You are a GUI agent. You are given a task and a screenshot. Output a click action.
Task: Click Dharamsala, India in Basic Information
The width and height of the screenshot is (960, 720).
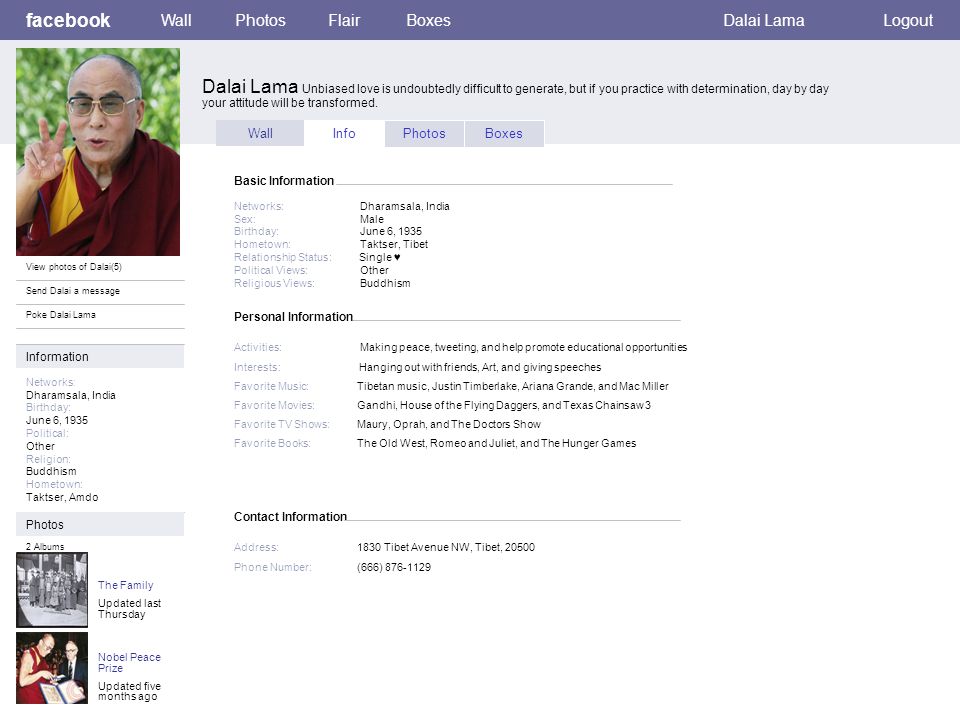coord(405,206)
